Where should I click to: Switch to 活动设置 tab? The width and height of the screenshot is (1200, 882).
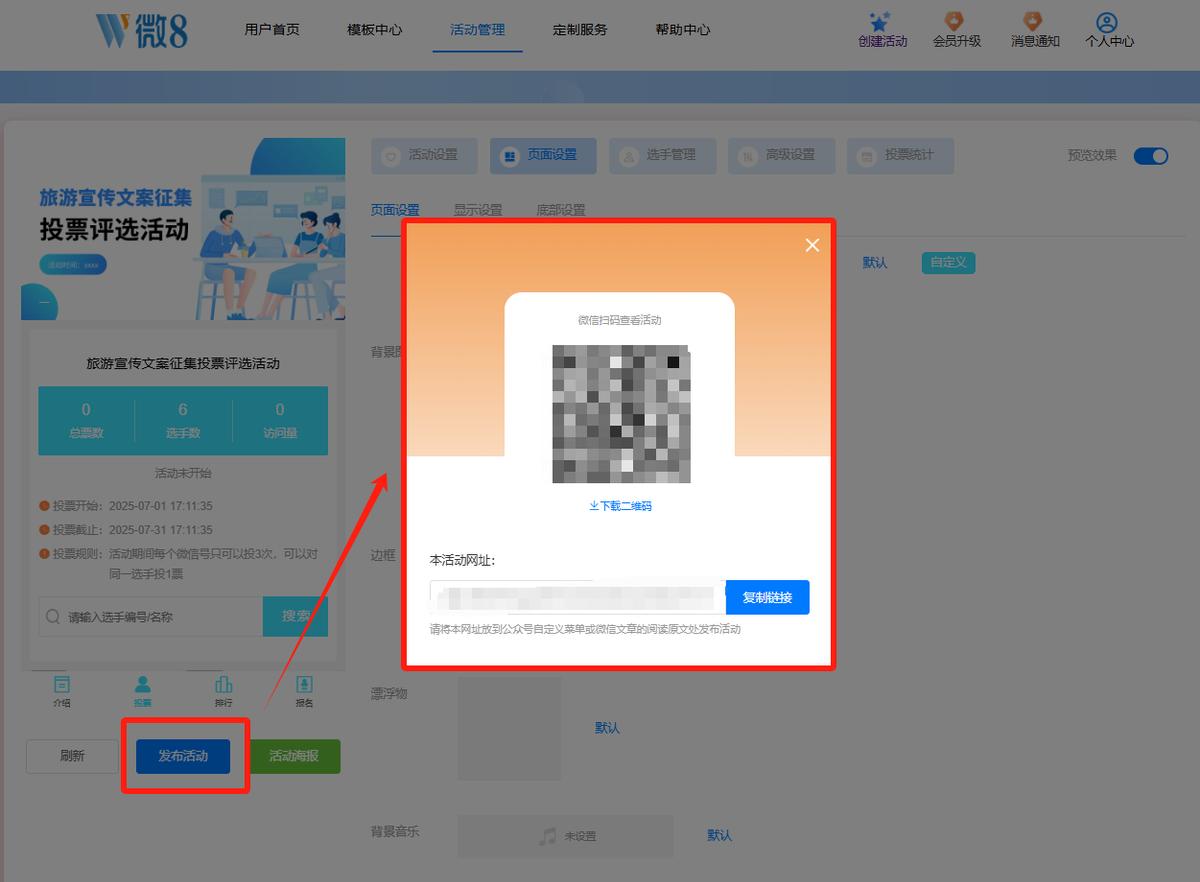[x=425, y=155]
